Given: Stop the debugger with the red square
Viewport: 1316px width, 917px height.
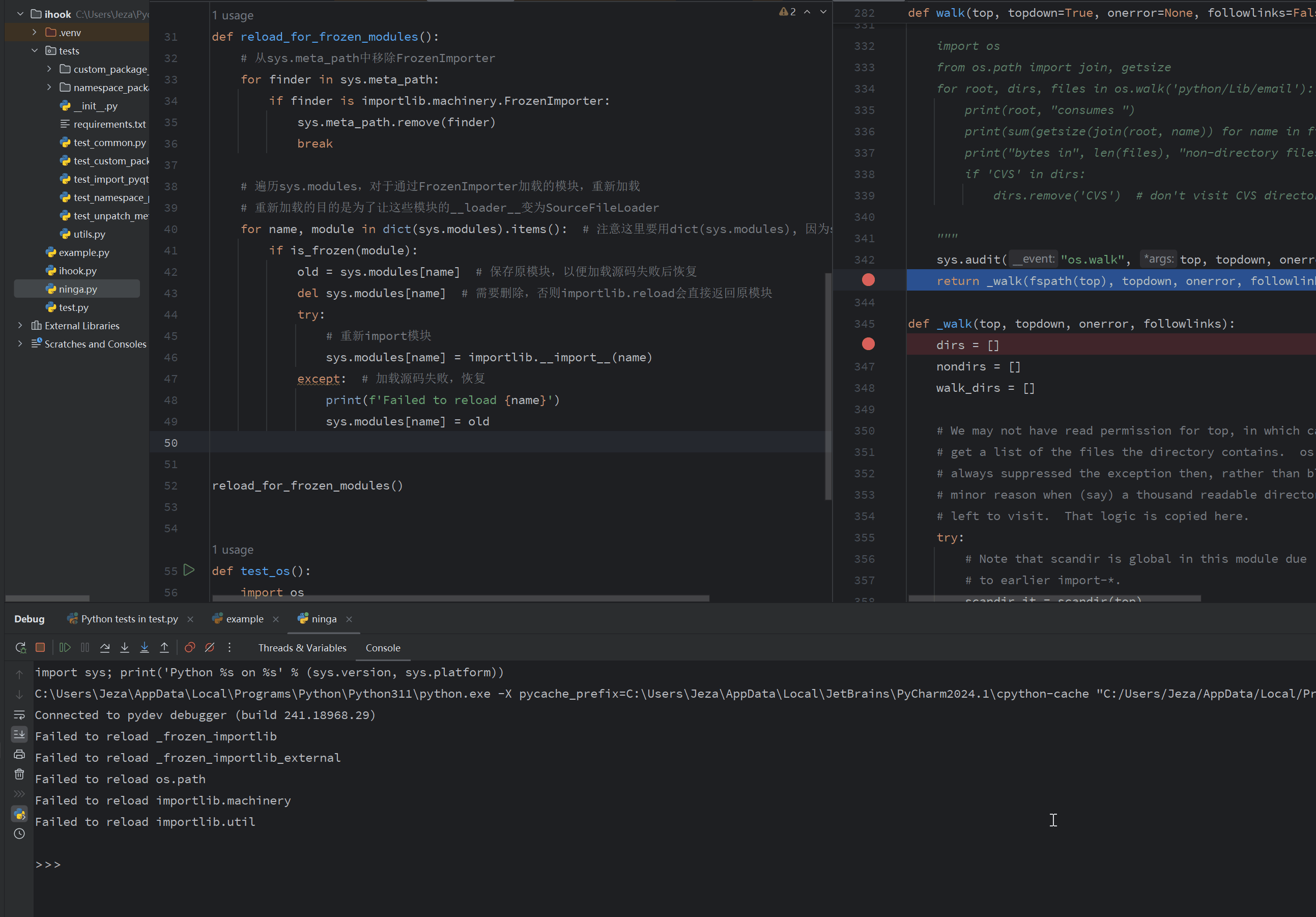Looking at the screenshot, I should click(40, 648).
